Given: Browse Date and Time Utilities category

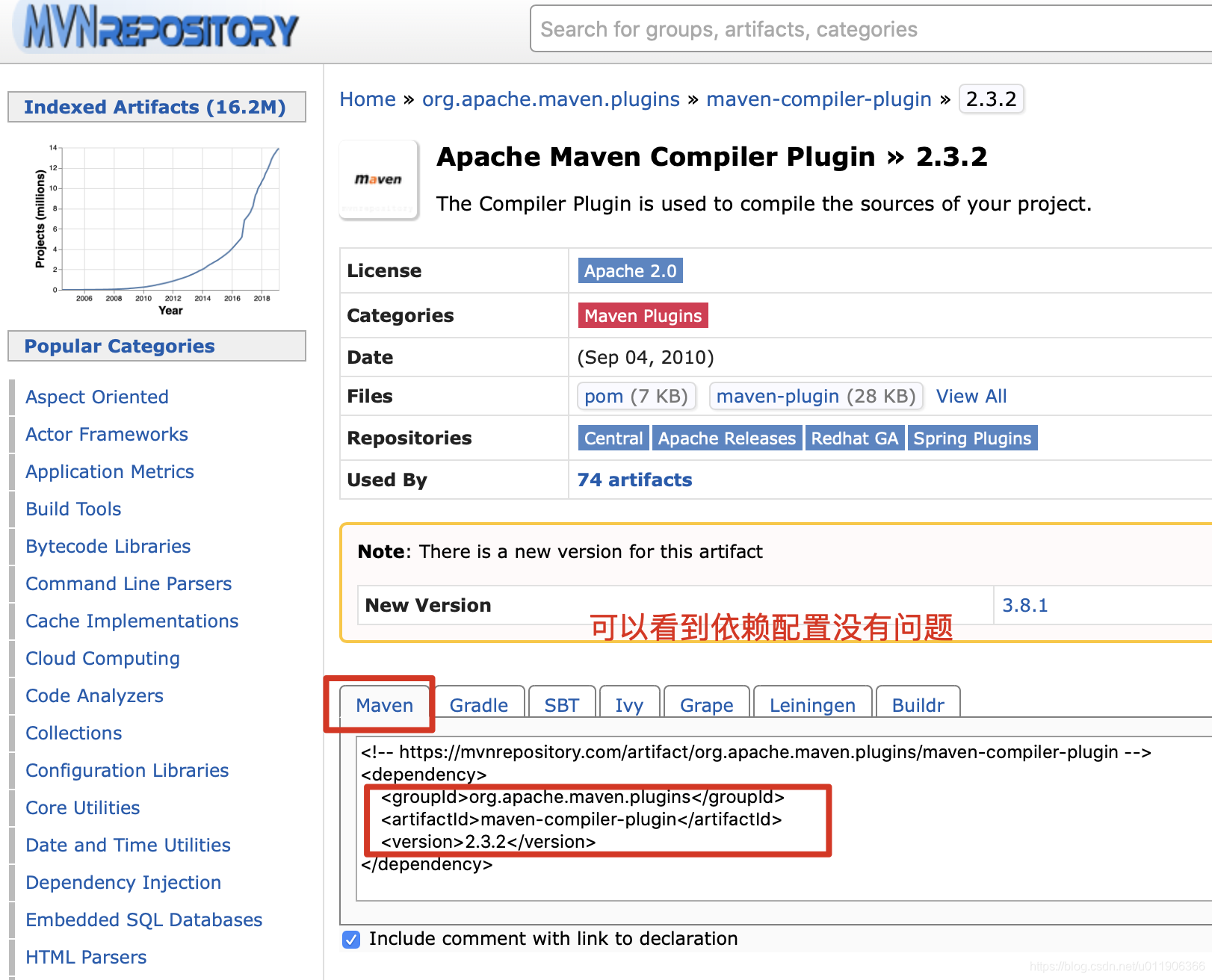Looking at the screenshot, I should 129,845.
